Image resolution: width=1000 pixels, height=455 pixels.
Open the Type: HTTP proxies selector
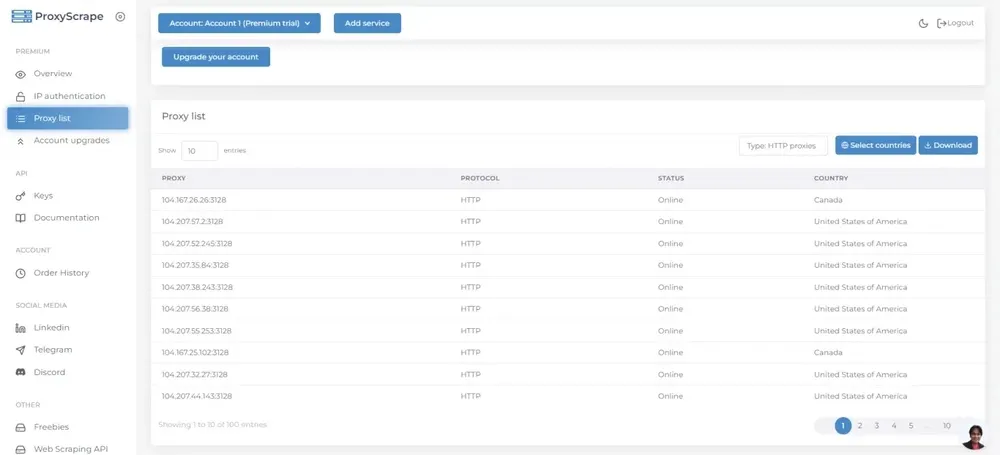coord(783,145)
